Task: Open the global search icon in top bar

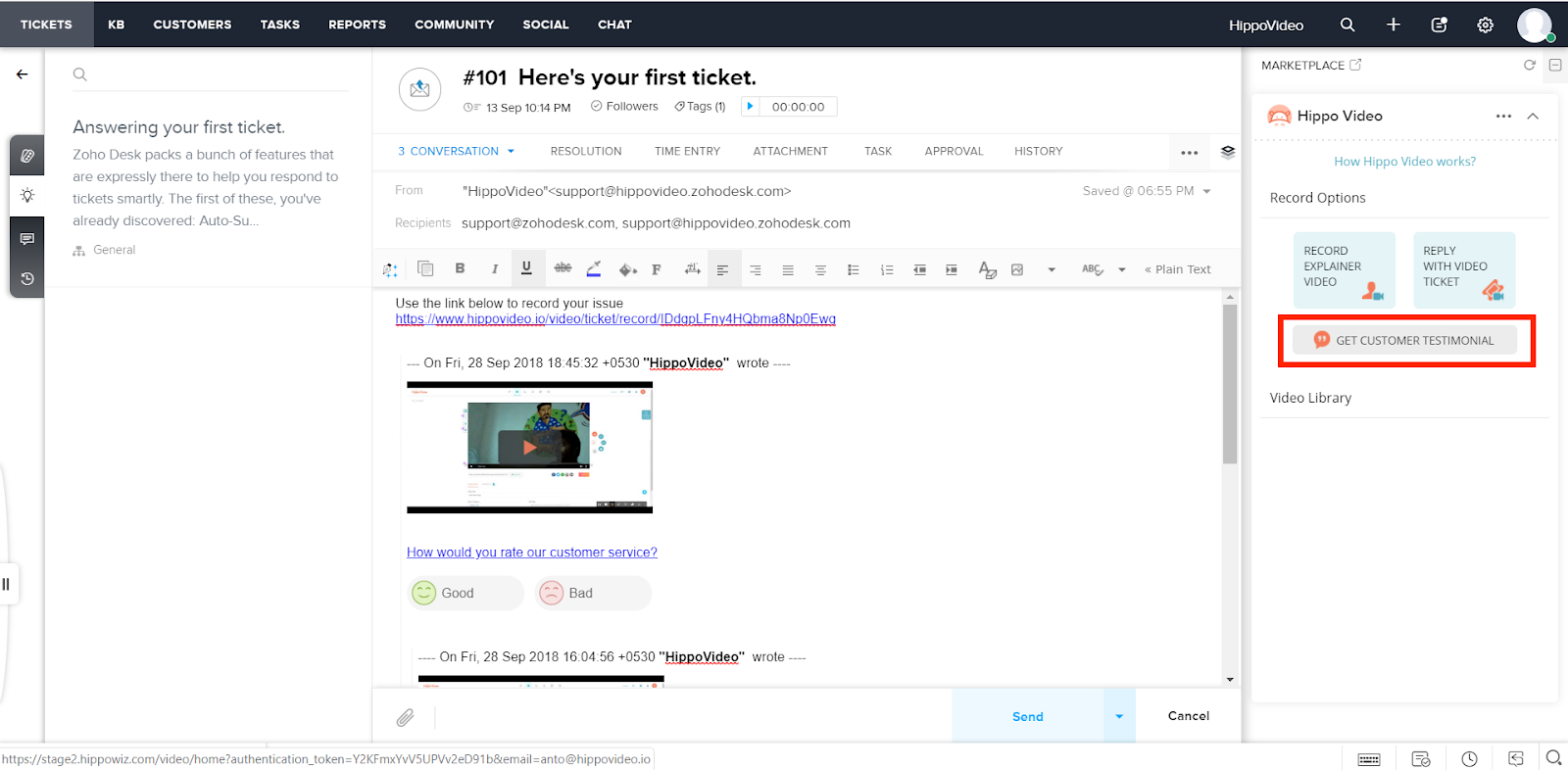Action: [1347, 24]
